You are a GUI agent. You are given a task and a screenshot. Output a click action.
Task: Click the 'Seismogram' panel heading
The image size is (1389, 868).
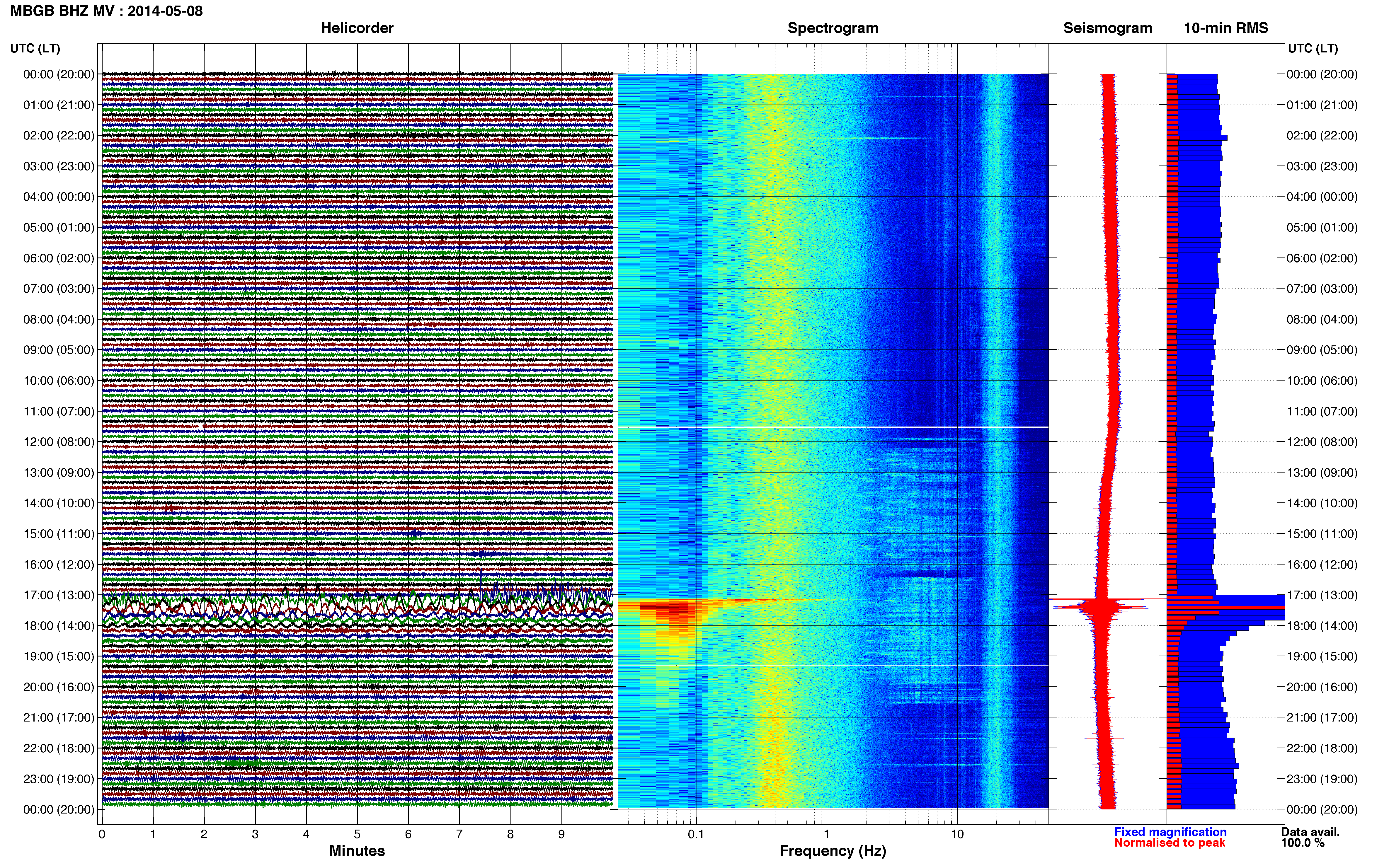tap(1108, 28)
